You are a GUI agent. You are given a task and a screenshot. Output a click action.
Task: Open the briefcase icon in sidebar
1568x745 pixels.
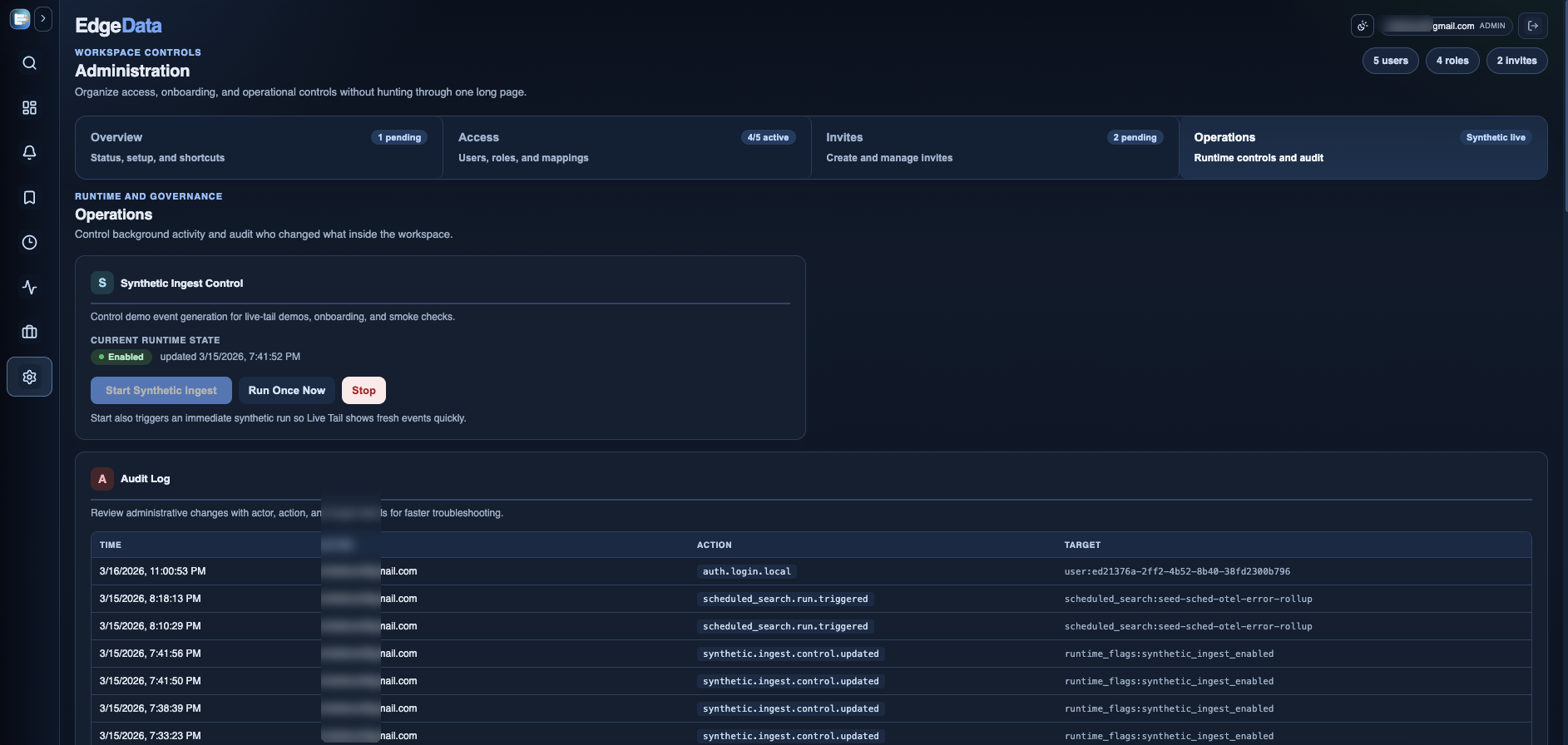(29, 332)
